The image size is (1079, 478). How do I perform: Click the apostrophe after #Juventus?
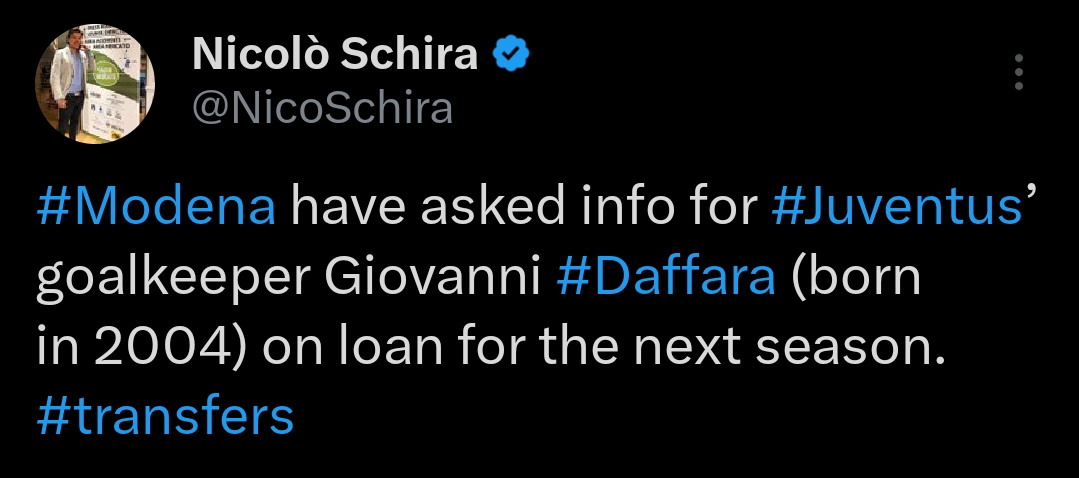click(1031, 195)
